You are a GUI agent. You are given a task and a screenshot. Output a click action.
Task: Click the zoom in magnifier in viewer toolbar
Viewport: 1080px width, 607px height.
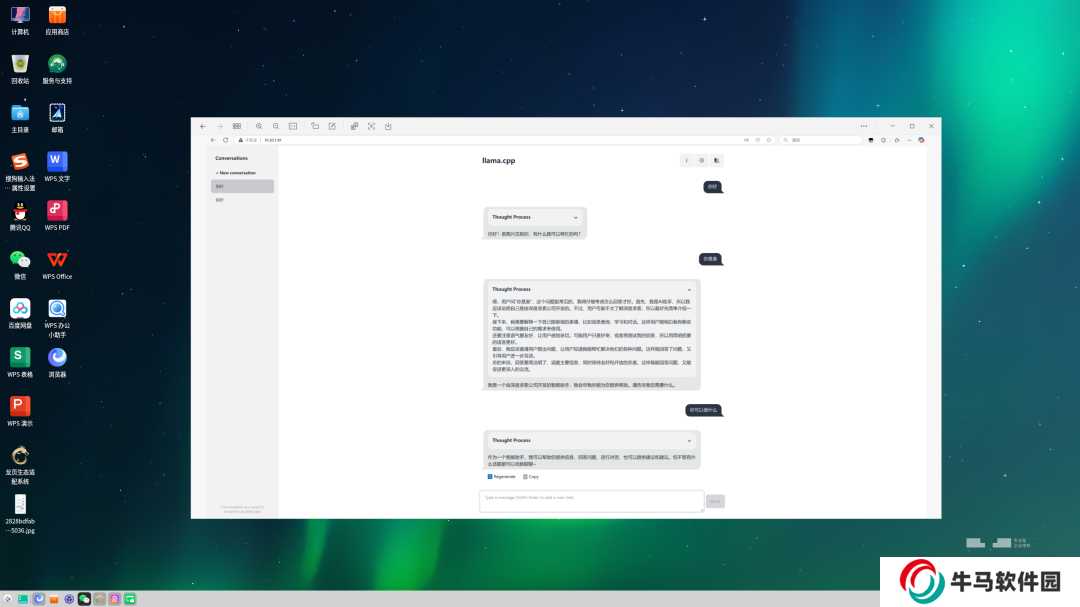tap(259, 126)
